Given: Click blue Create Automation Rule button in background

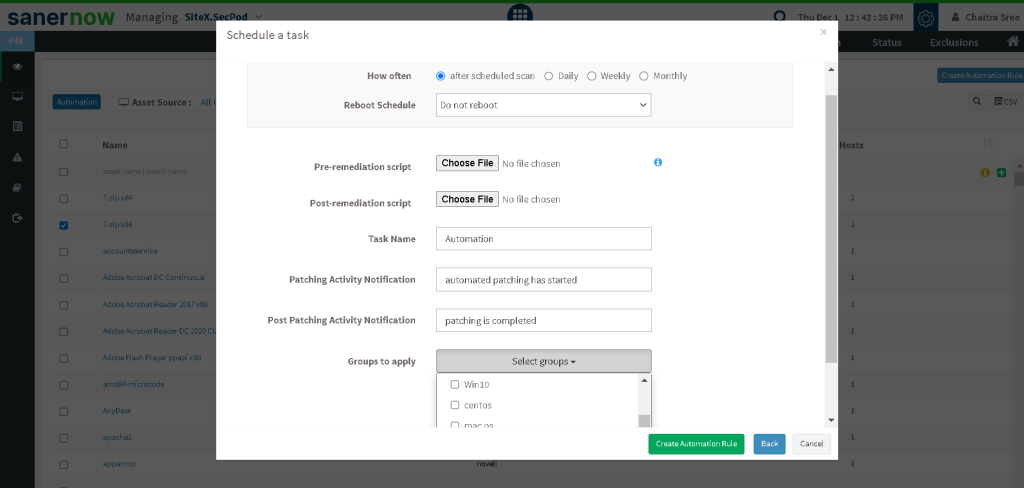Looking at the screenshot, I should tap(980, 75).
